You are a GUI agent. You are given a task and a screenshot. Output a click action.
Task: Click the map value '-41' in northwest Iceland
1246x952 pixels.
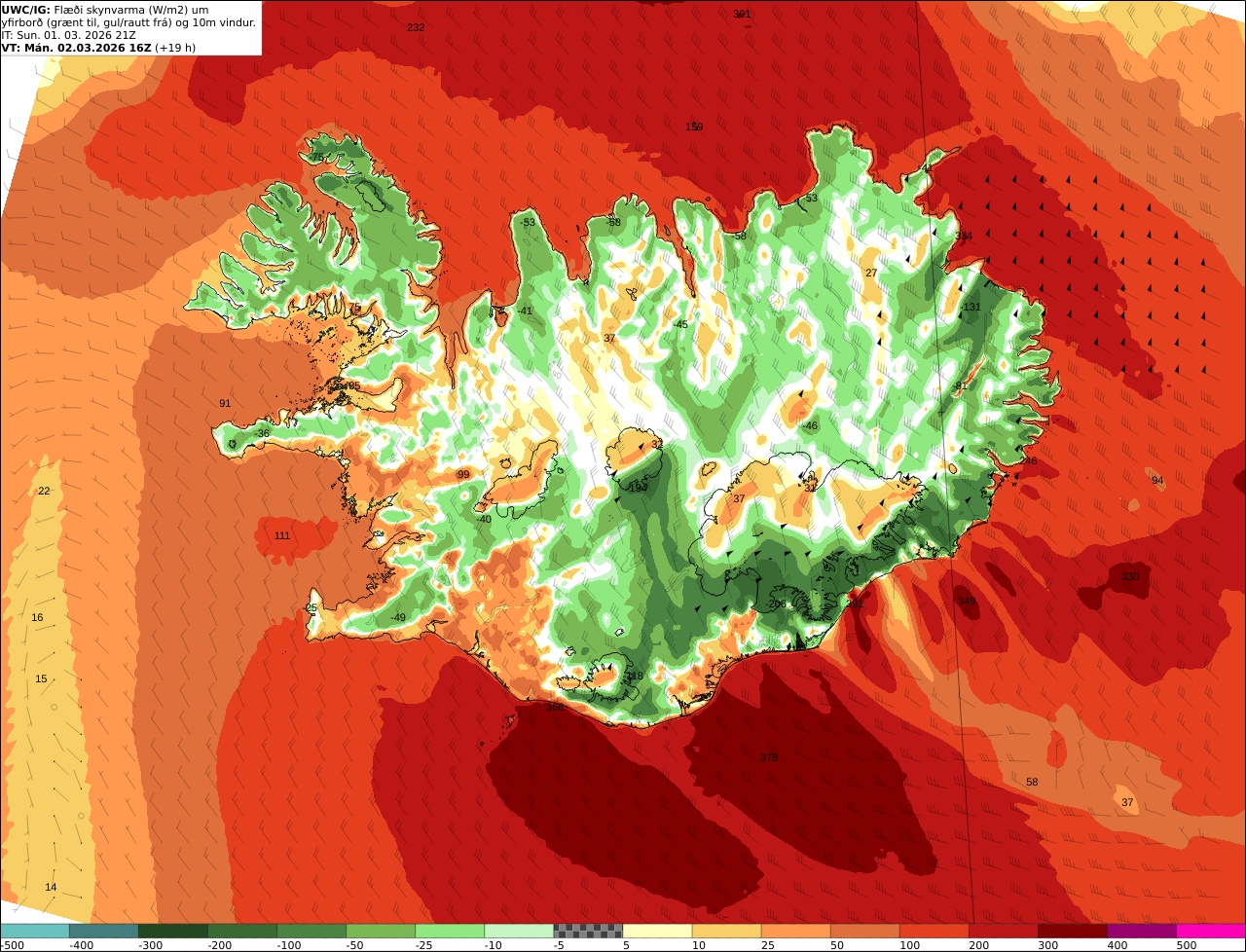(526, 311)
